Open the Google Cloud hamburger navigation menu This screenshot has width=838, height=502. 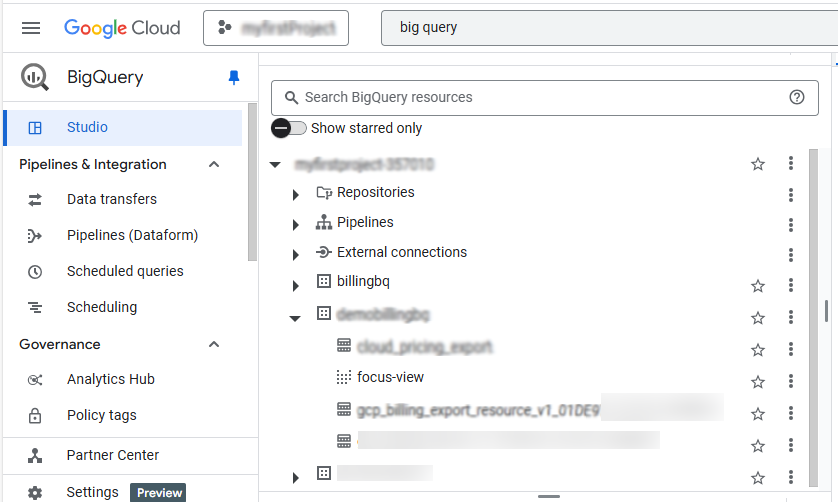point(31,28)
